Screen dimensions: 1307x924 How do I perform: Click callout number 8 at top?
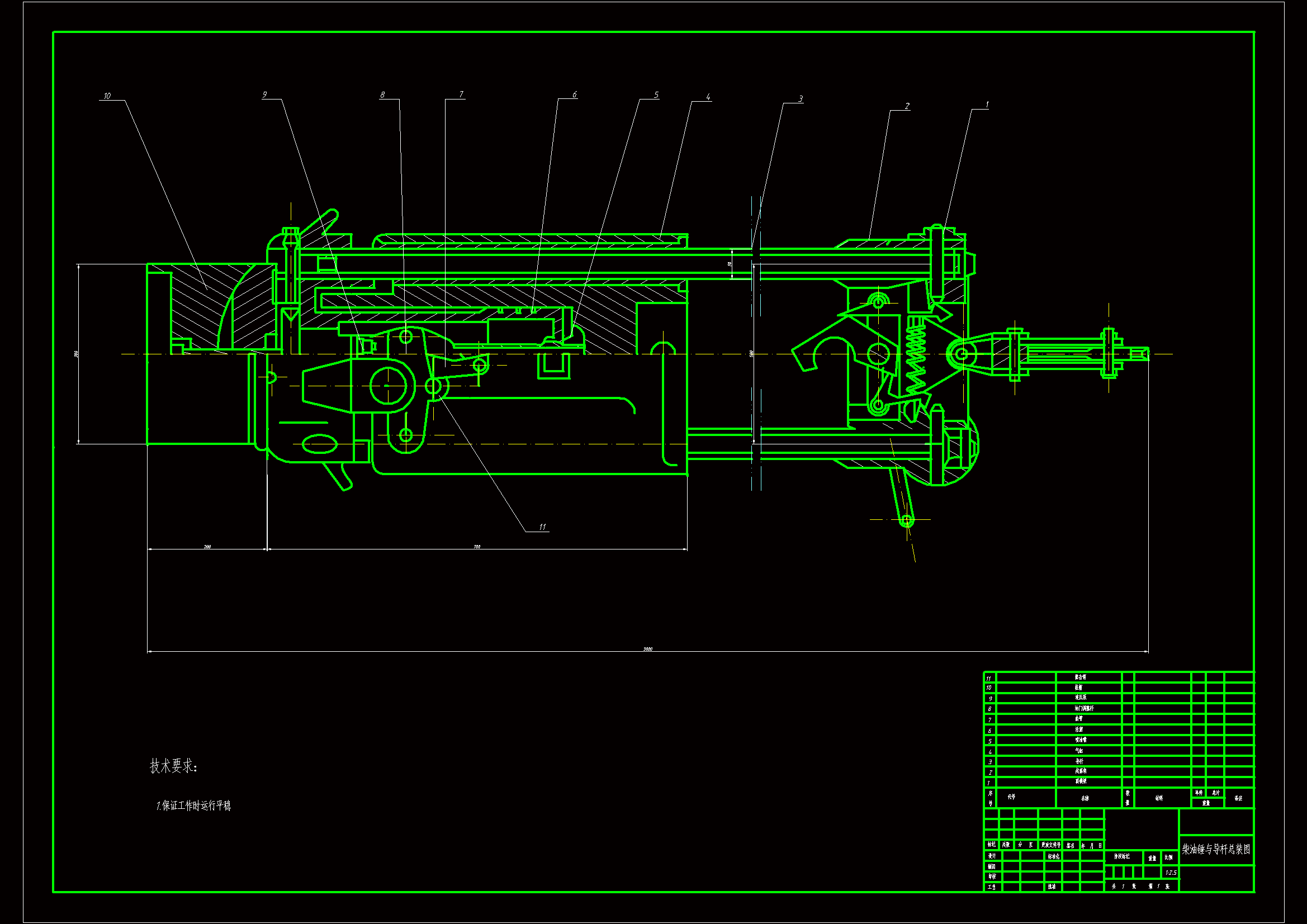[x=382, y=94]
